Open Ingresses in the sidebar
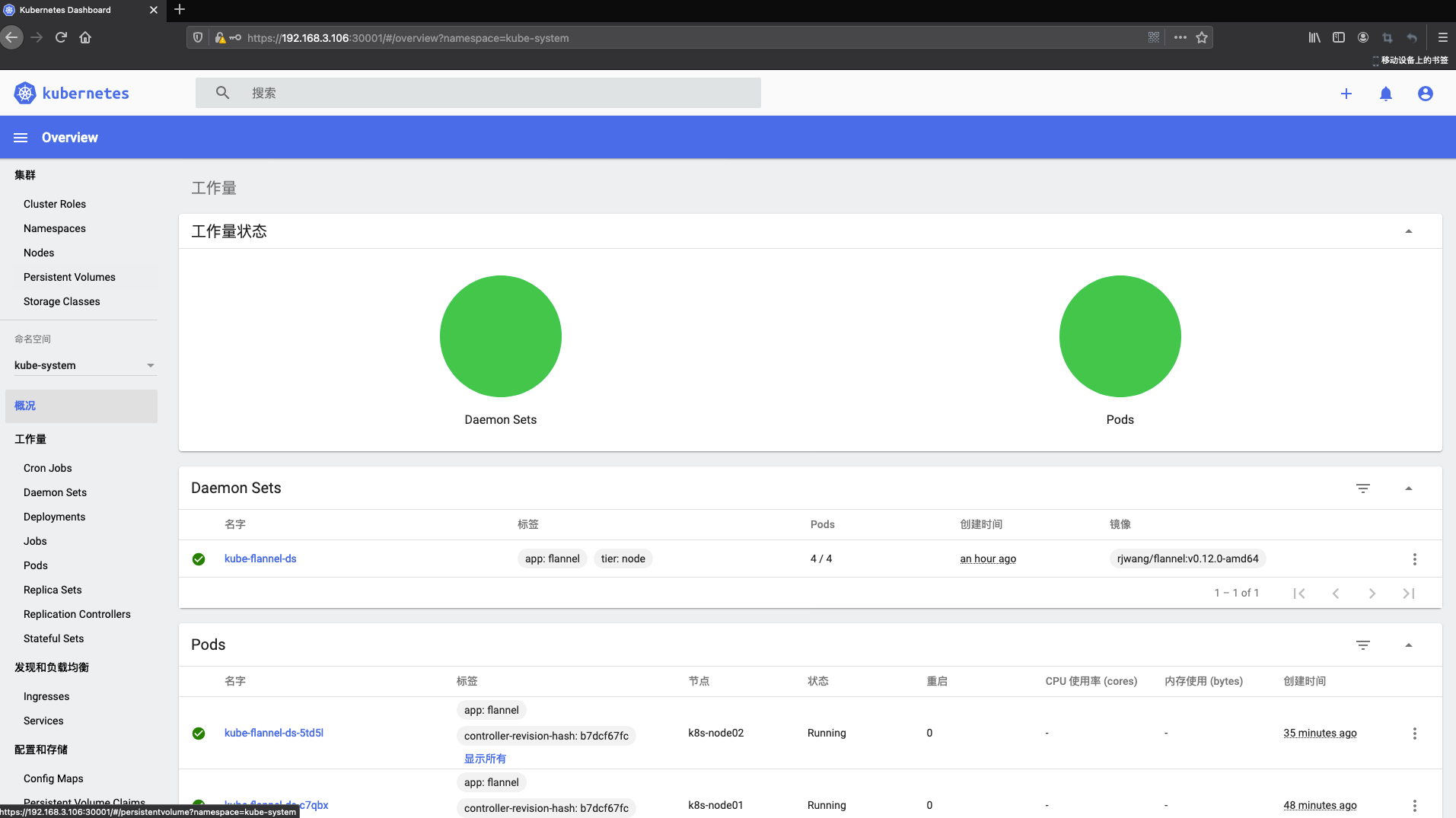1456x818 pixels. pos(46,696)
